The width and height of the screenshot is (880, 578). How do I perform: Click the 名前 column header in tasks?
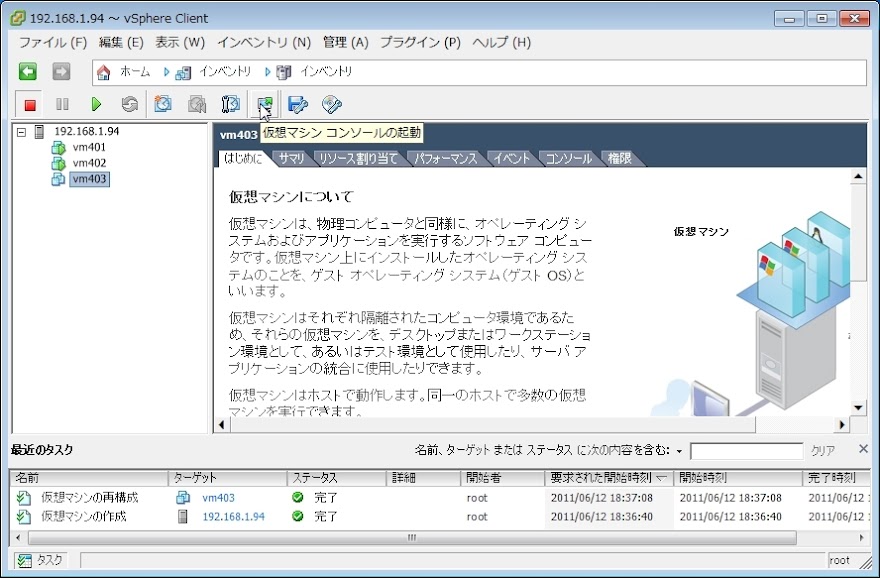click(x=89, y=478)
